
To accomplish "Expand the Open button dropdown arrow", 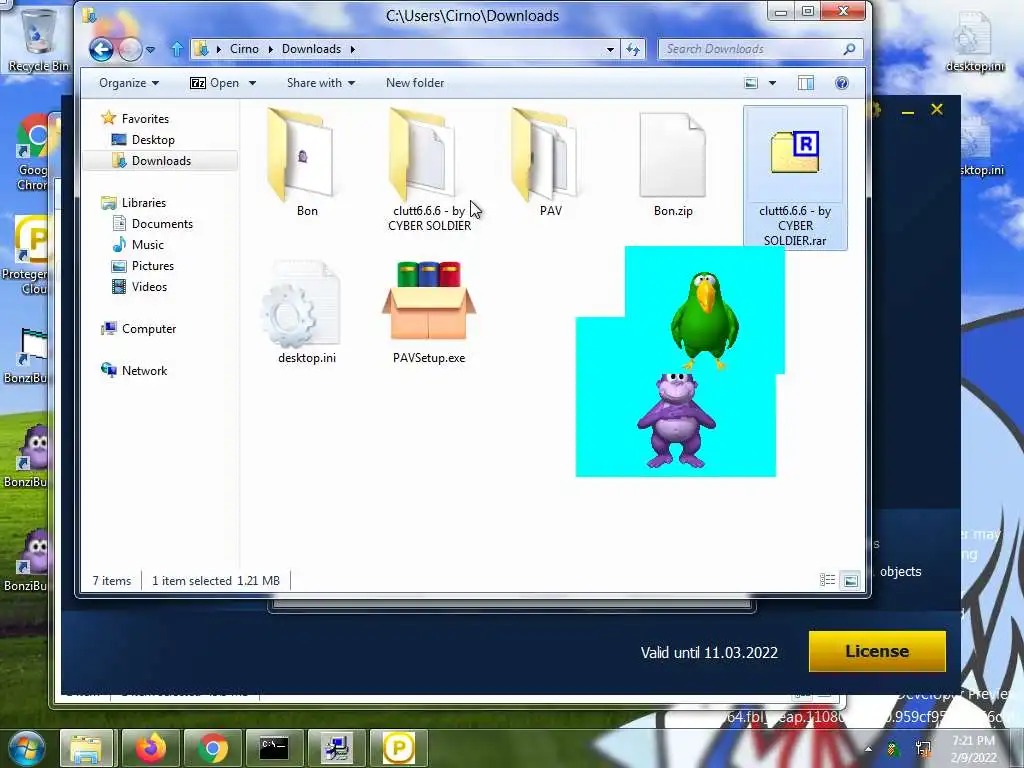I will click(252, 83).
